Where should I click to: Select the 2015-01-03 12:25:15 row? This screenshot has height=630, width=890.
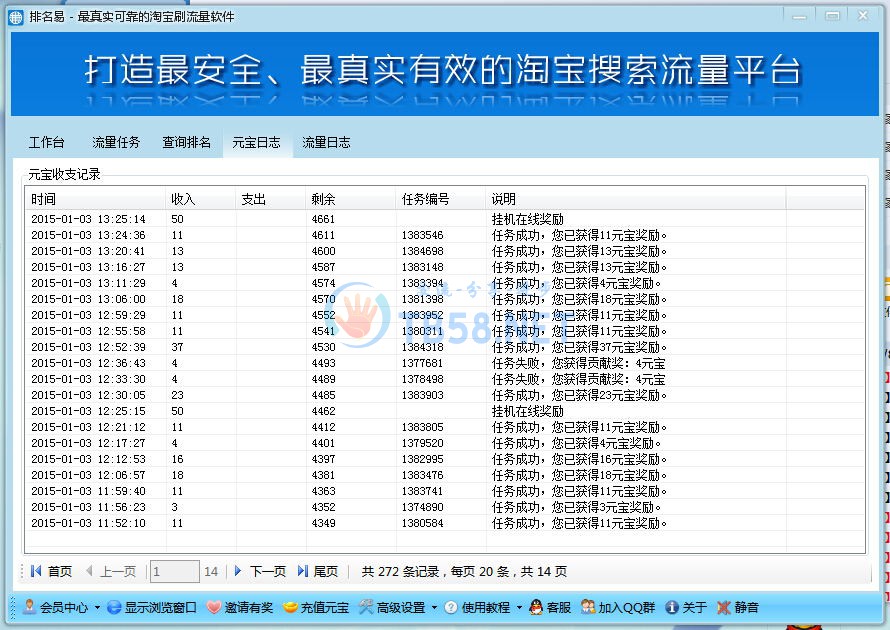pyautogui.click(x=446, y=411)
